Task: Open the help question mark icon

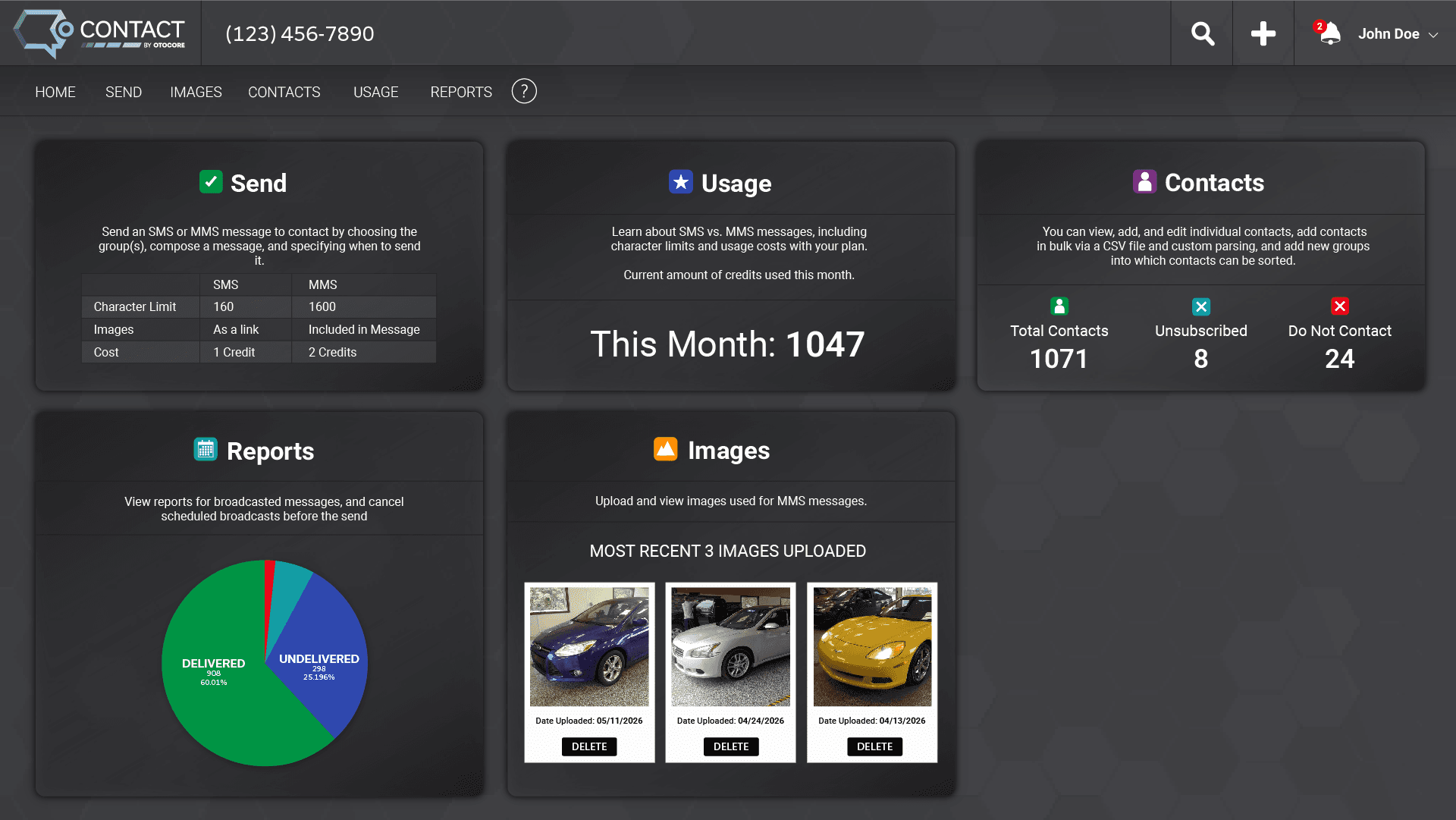Action: (x=524, y=91)
